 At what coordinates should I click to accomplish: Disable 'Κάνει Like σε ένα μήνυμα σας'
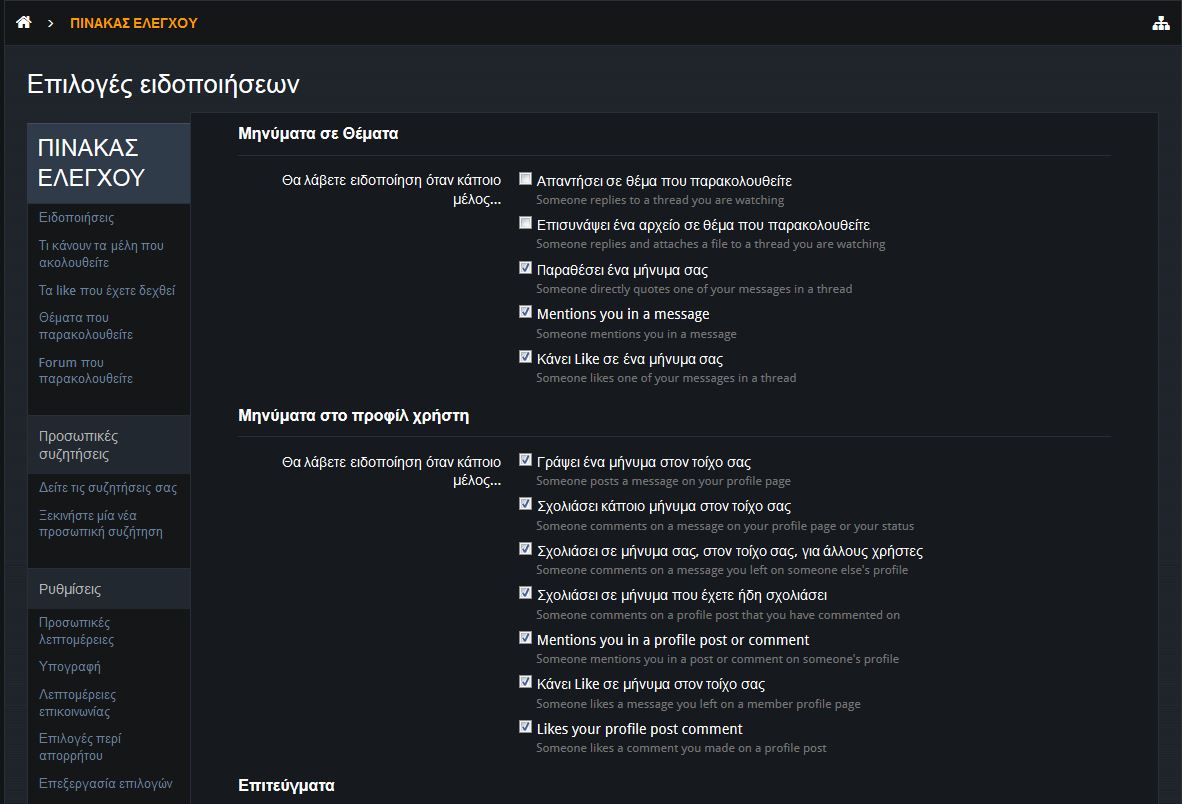[x=525, y=356]
